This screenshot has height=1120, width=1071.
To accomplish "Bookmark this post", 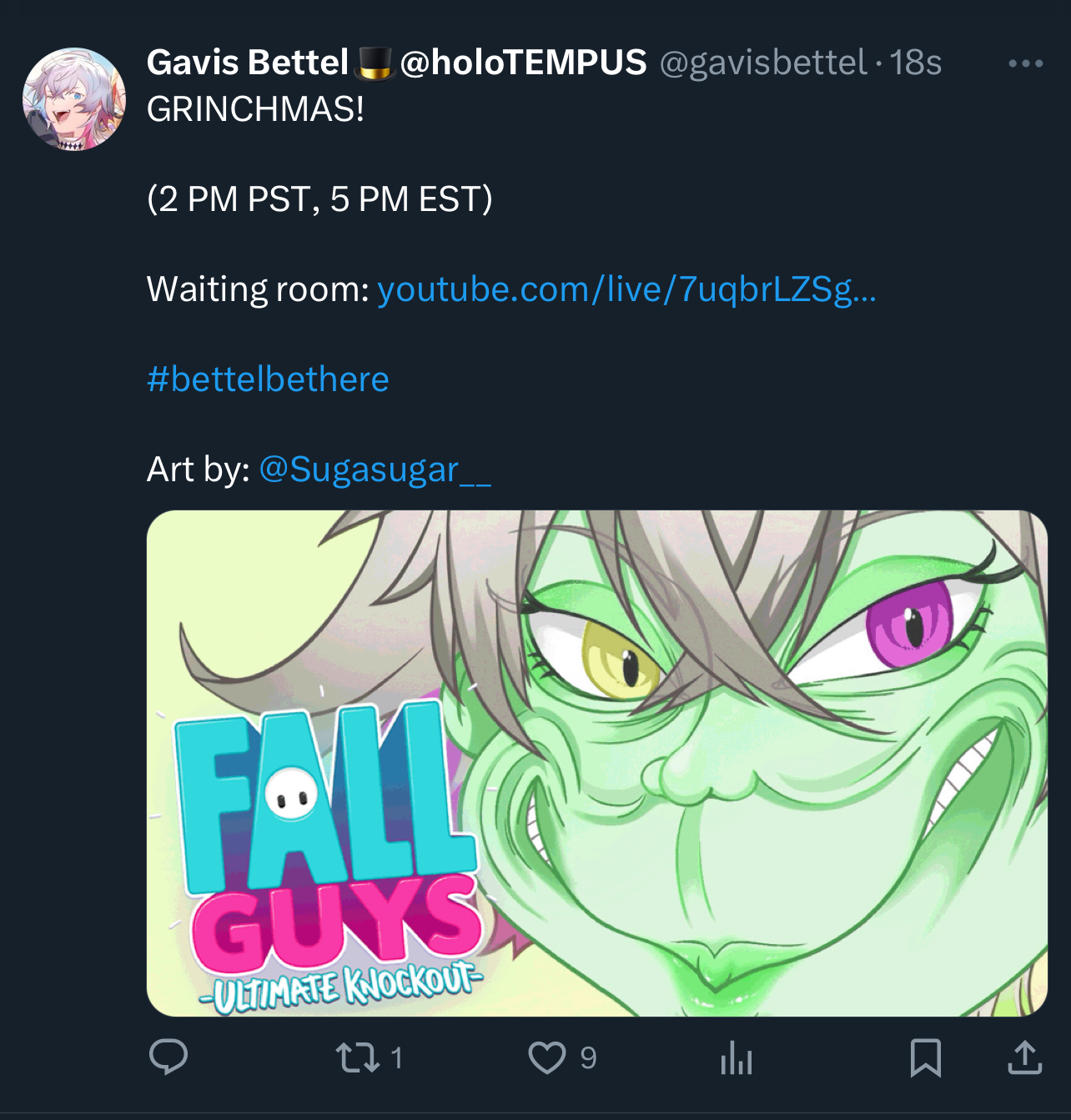I will pos(926,1057).
